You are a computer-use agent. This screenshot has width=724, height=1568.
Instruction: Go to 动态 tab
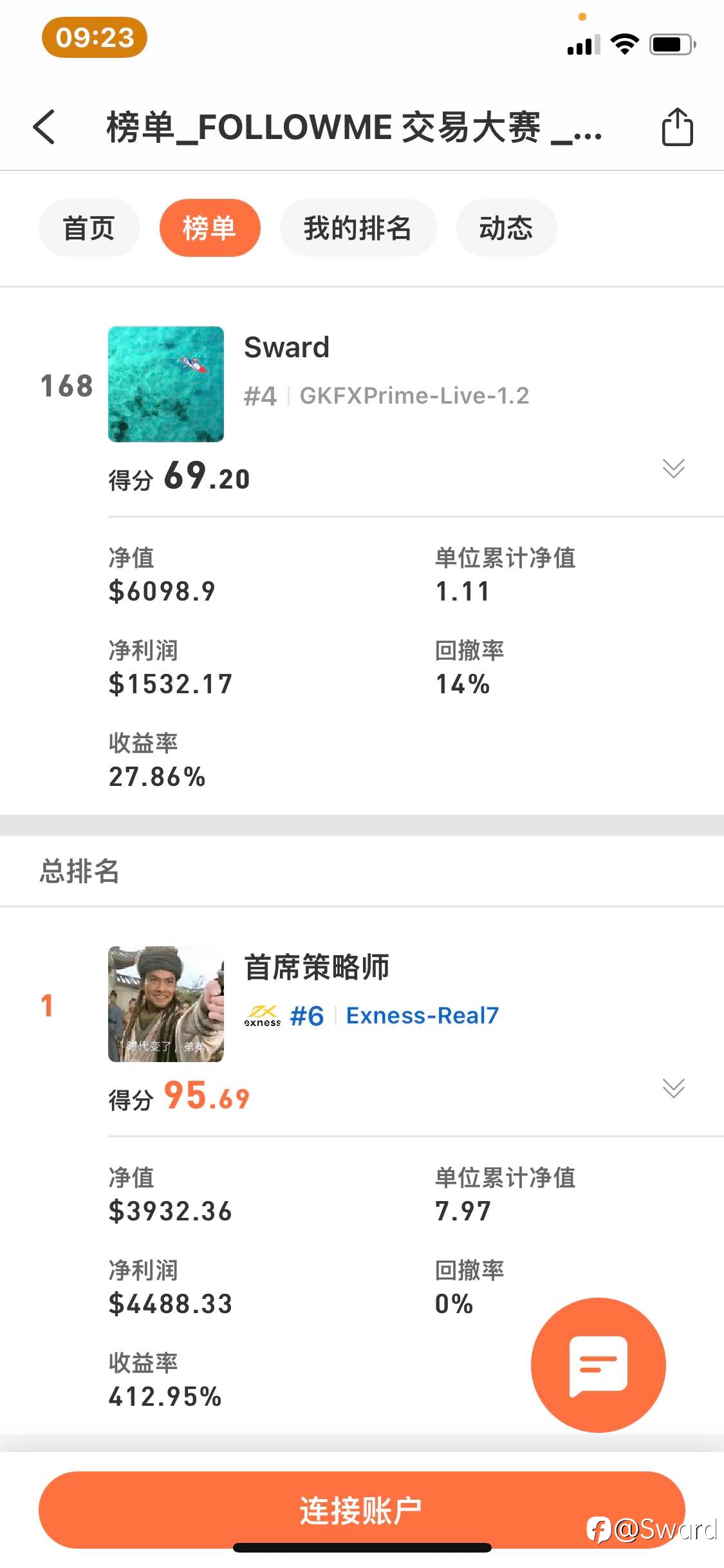pos(506,228)
